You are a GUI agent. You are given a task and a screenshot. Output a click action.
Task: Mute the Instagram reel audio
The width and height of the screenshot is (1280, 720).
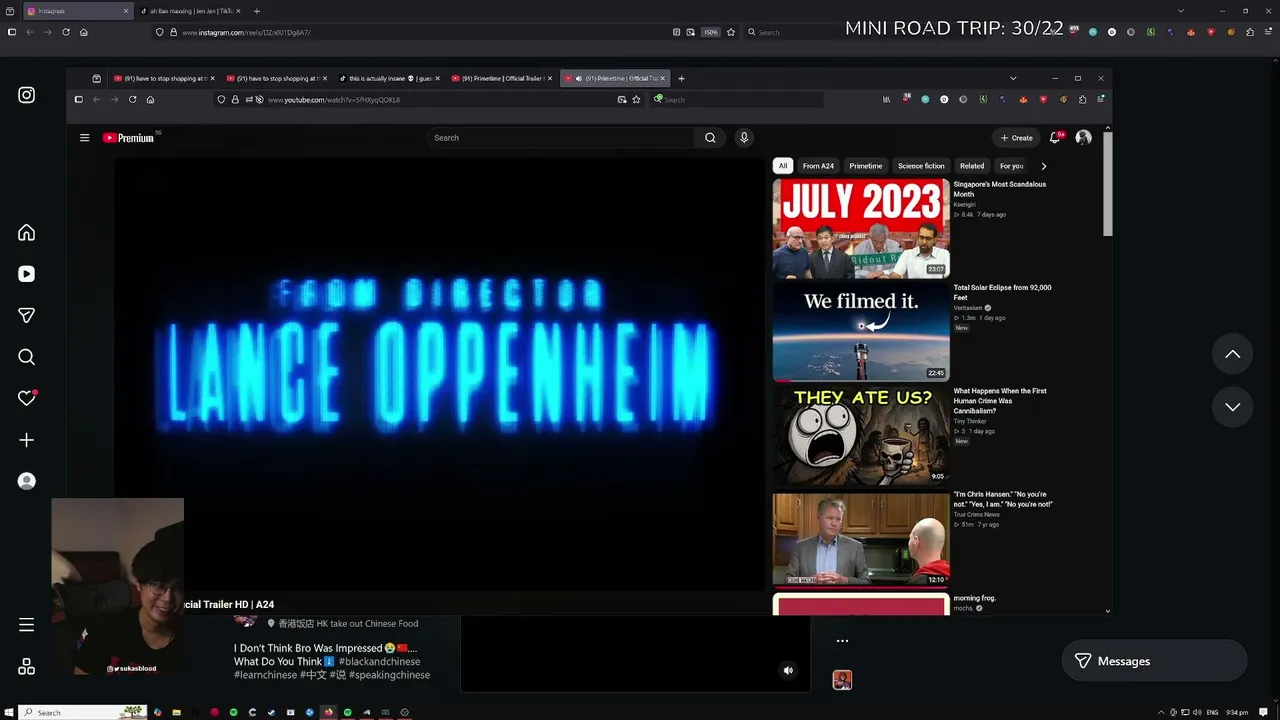[788, 671]
